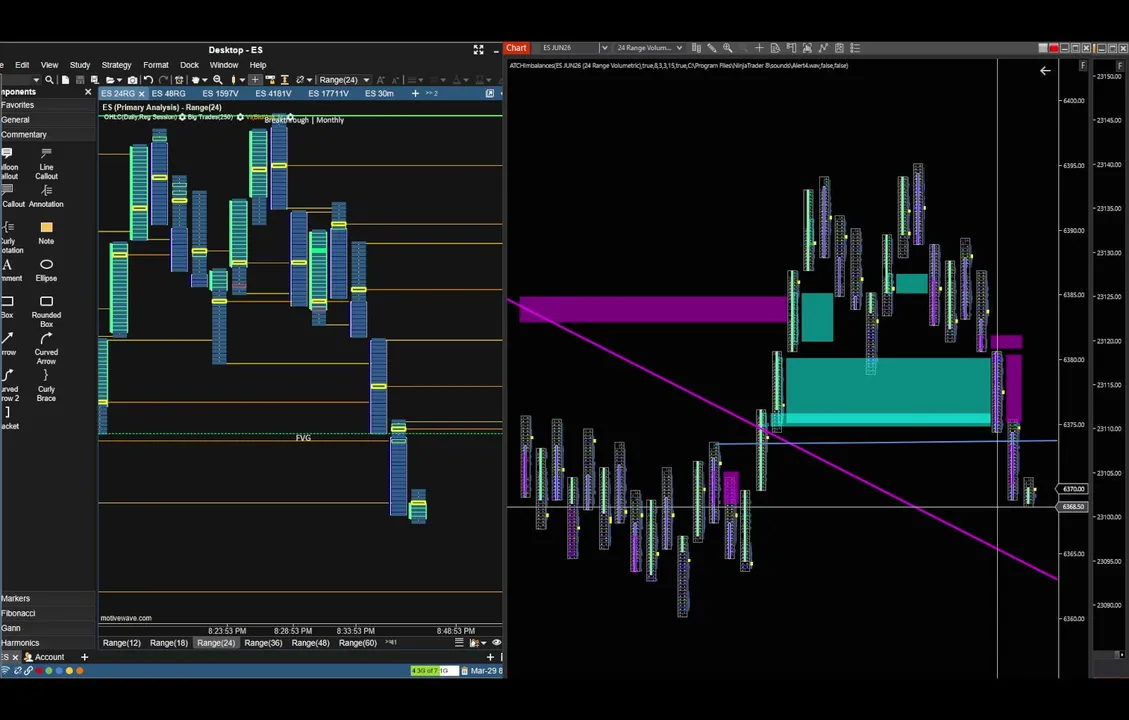Viewport: 1129px width, 720px height.
Task: Add a new chart tab with plus button
Action: coord(415,94)
